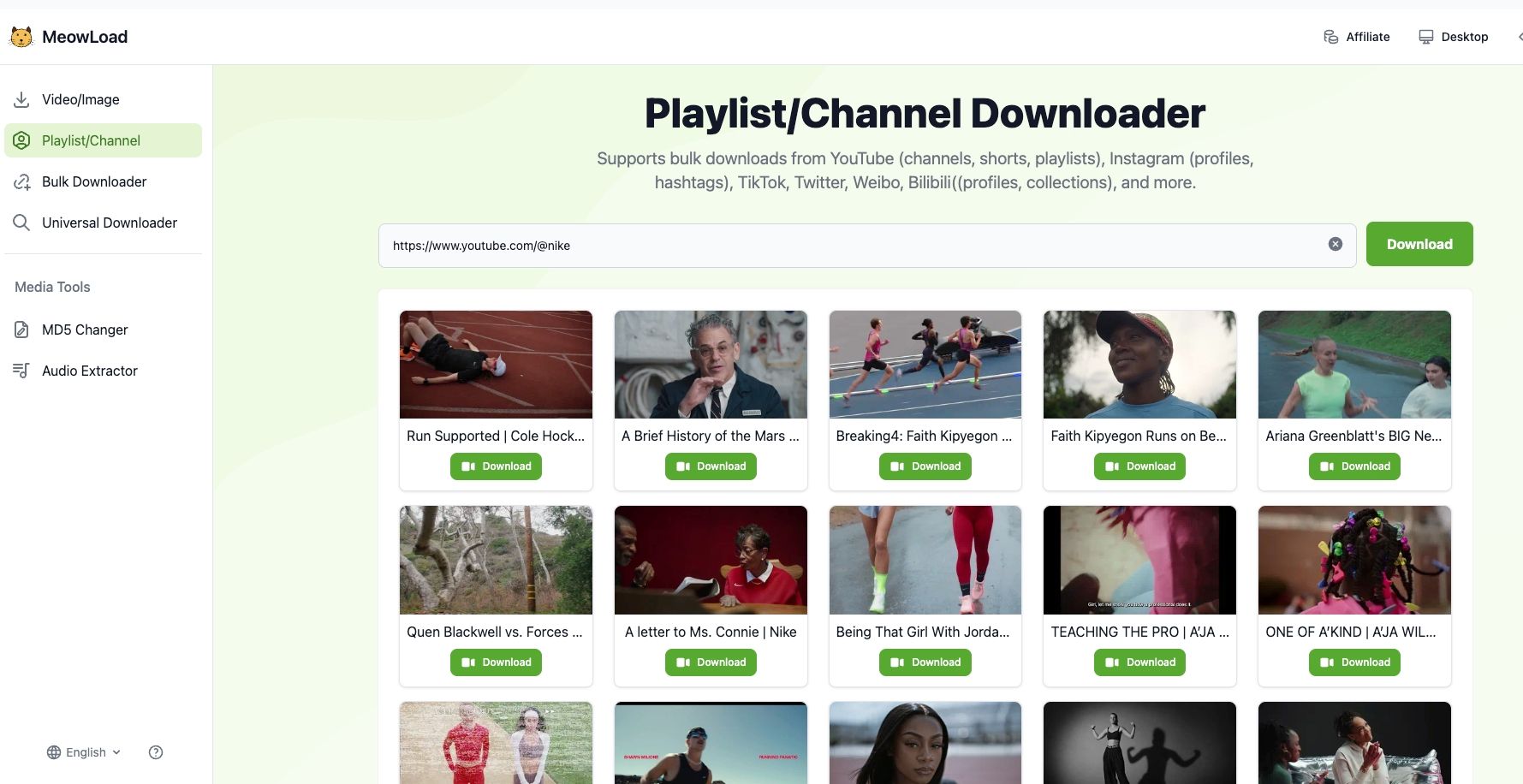This screenshot has height=784, width=1523.
Task: Click the MD5 Changer file icon
Action: coord(21,330)
